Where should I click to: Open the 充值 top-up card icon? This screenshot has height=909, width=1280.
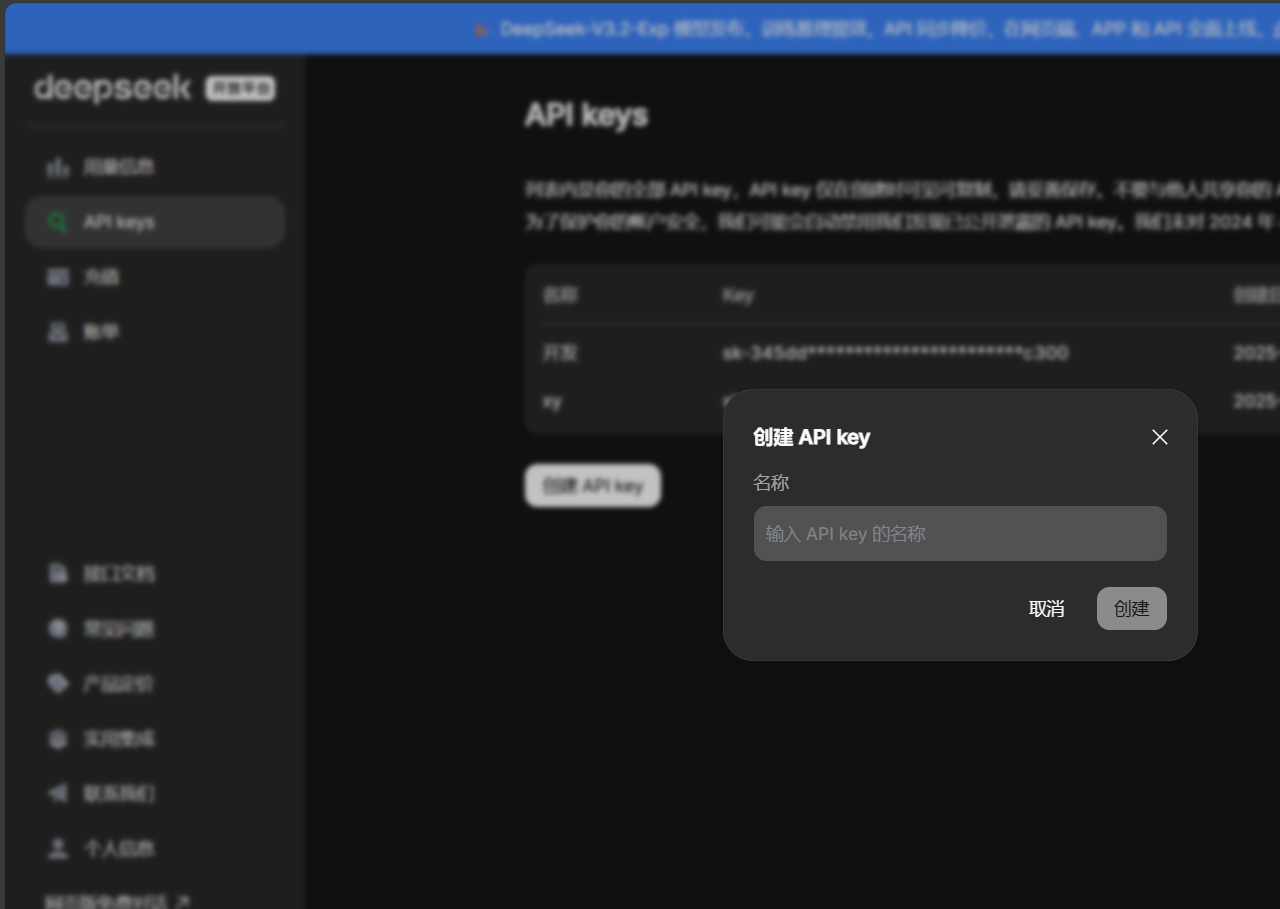coord(58,277)
